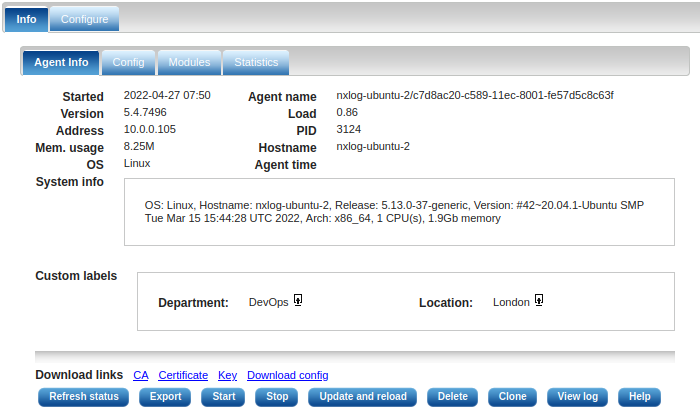Viewport: 700px width, 412px height.
Task: Click the Download config link
Action: [287, 375]
